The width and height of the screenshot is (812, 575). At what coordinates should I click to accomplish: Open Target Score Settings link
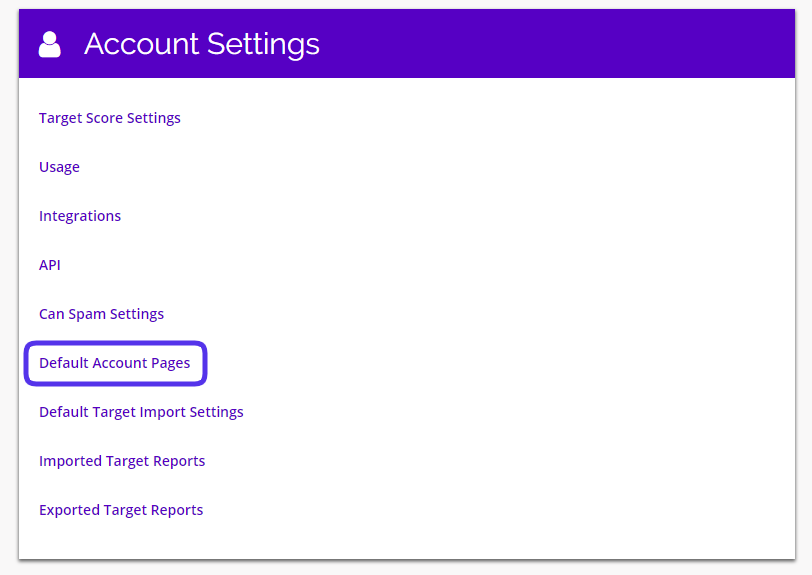coord(110,118)
